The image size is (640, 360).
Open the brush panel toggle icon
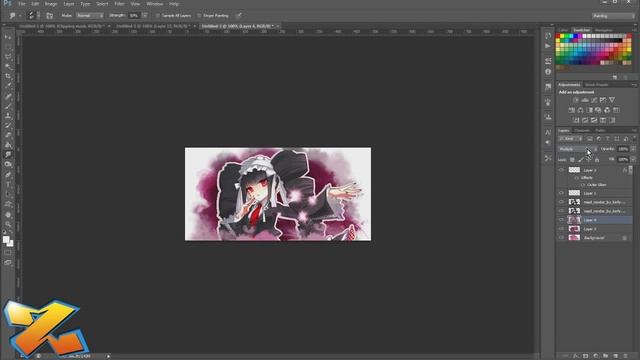click(x=49, y=16)
